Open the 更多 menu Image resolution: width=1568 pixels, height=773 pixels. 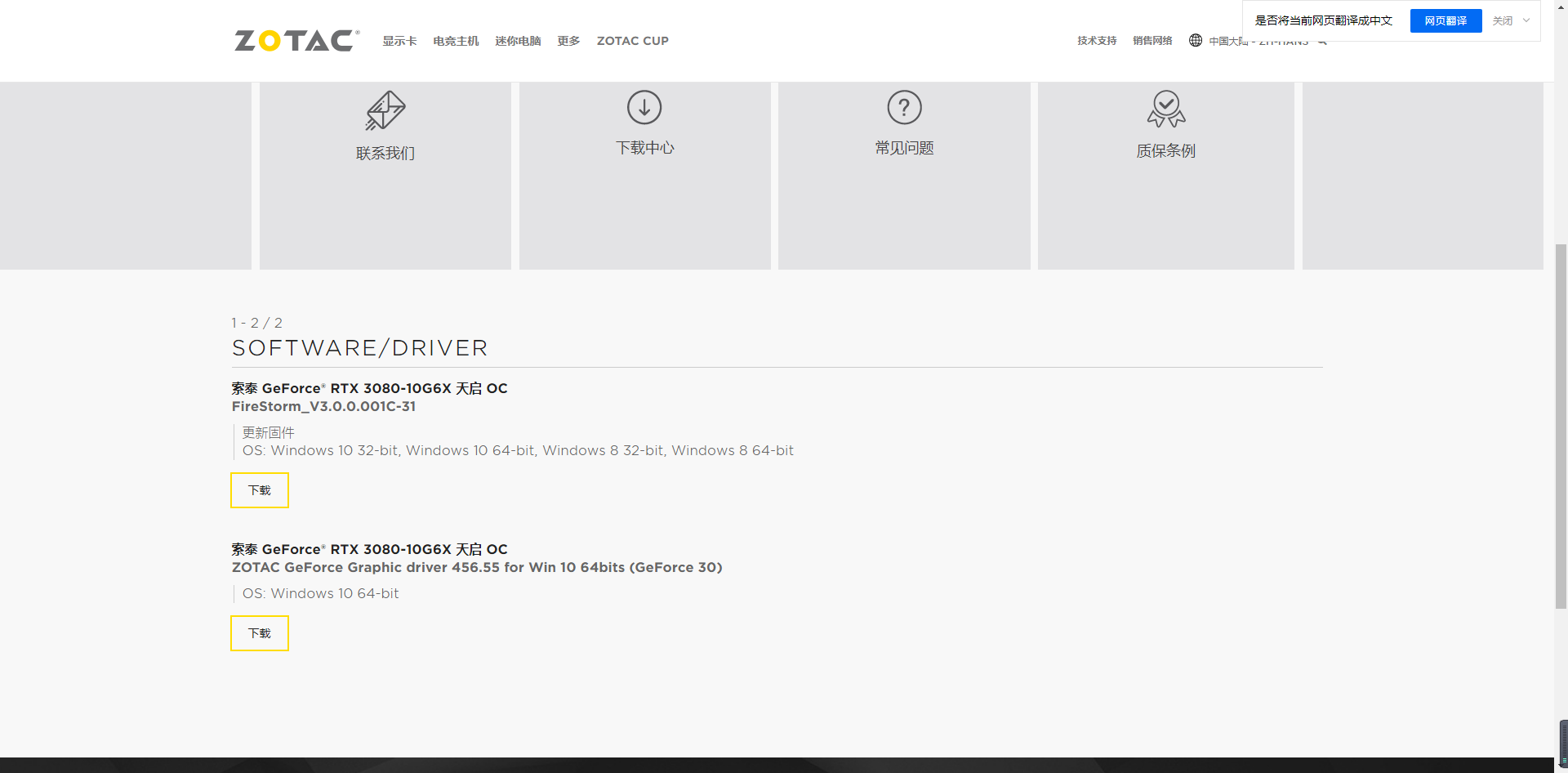(568, 41)
